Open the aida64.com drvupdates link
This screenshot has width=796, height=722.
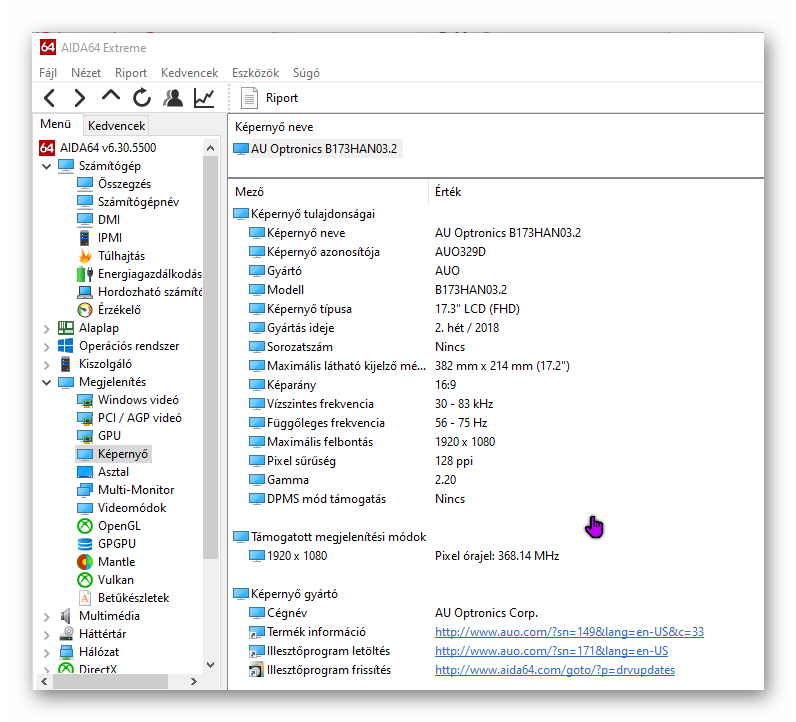555,670
